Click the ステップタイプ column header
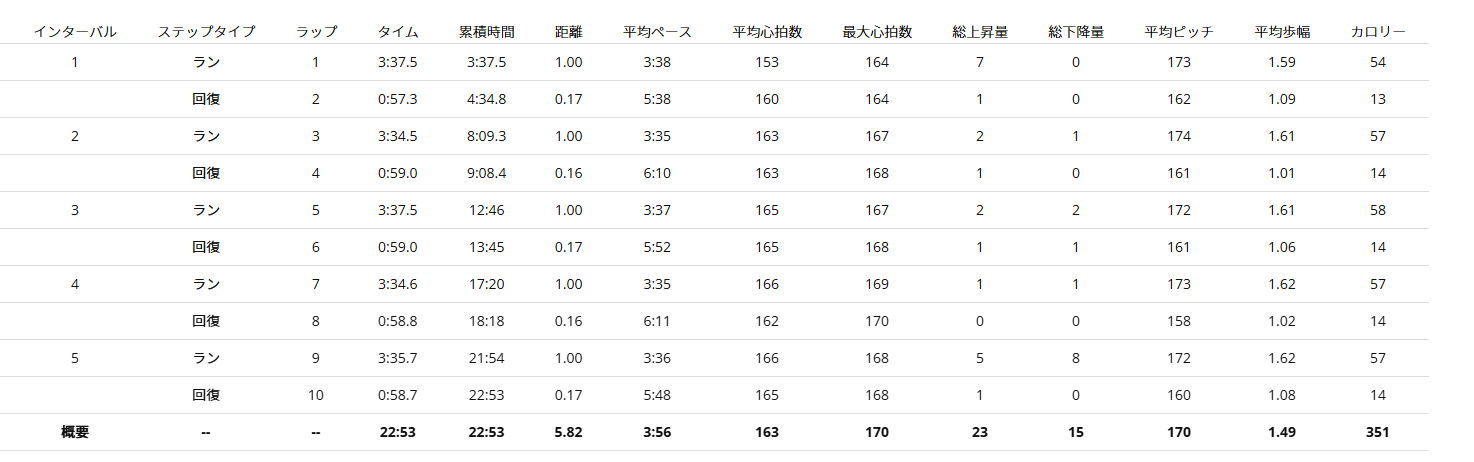The width and height of the screenshot is (1474, 462). (206, 32)
